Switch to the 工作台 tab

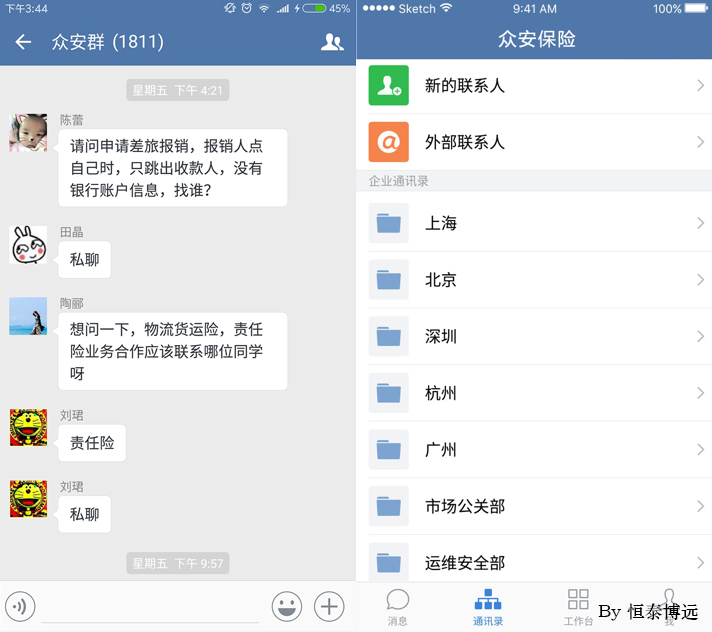(578, 607)
